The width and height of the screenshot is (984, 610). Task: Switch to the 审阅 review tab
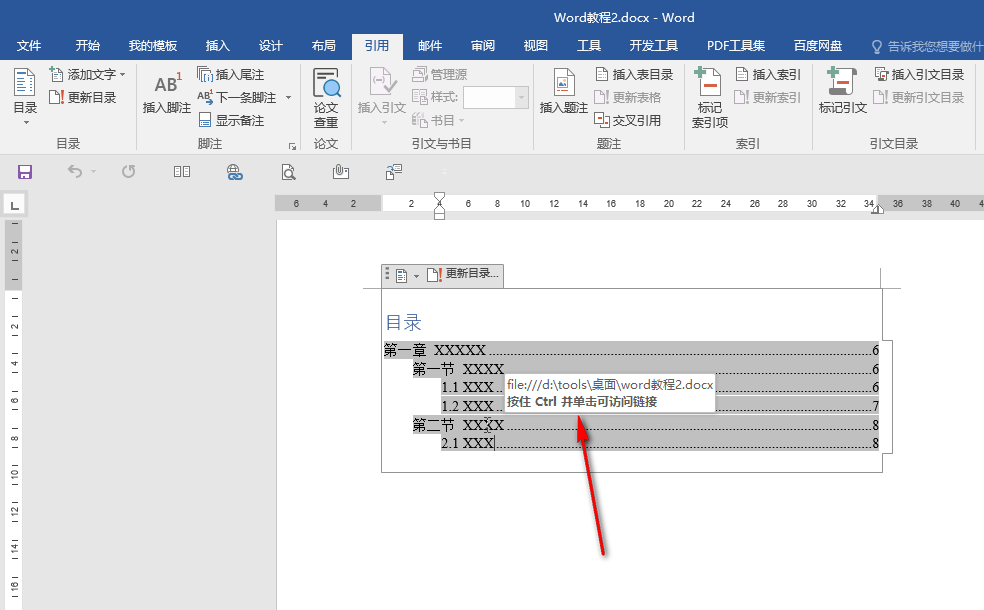tap(483, 46)
